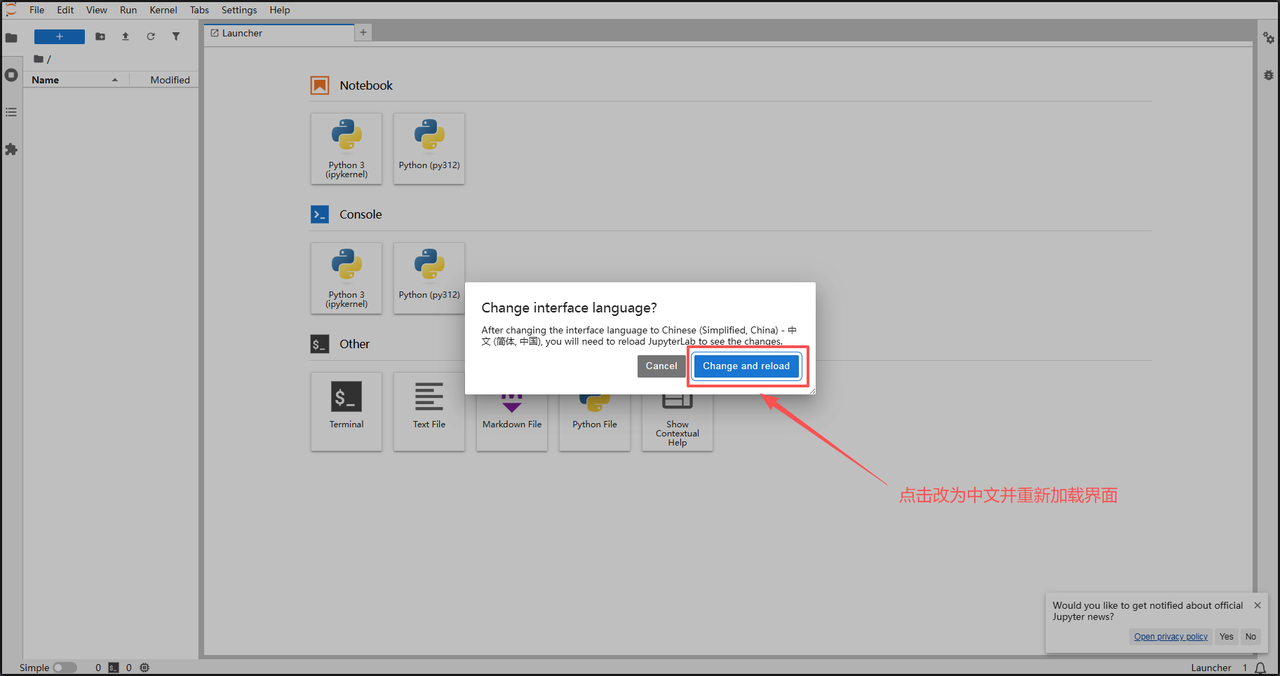This screenshot has width=1280, height=676.
Task: Dismiss the Jupyter news notification
Action: (x=1257, y=605)
